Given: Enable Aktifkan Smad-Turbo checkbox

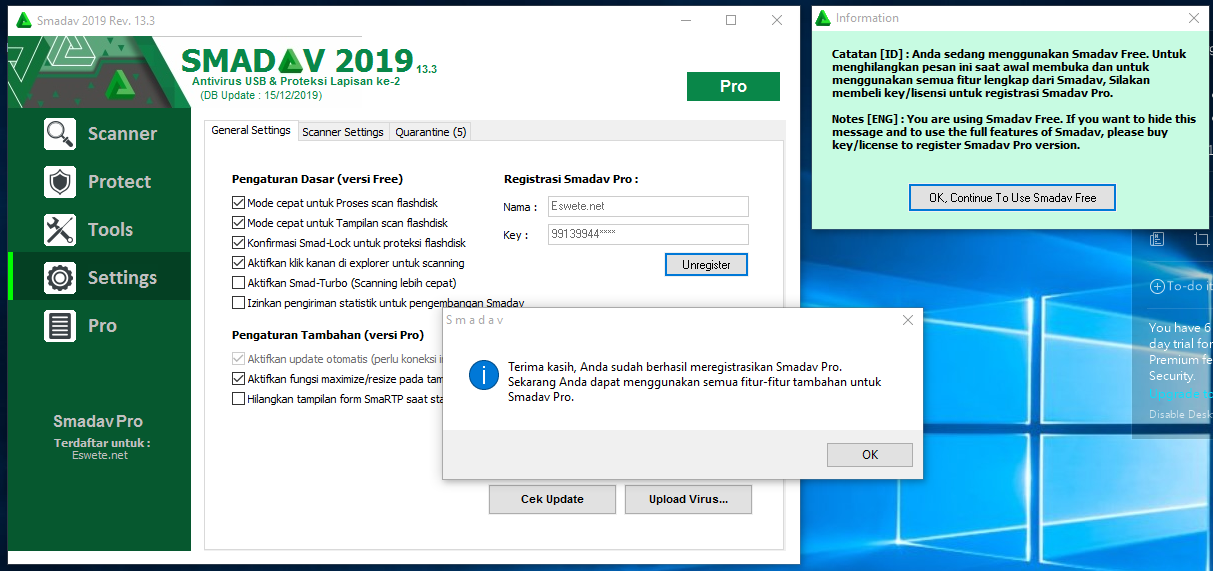Looking at the screenshot, I should point(238,283).
